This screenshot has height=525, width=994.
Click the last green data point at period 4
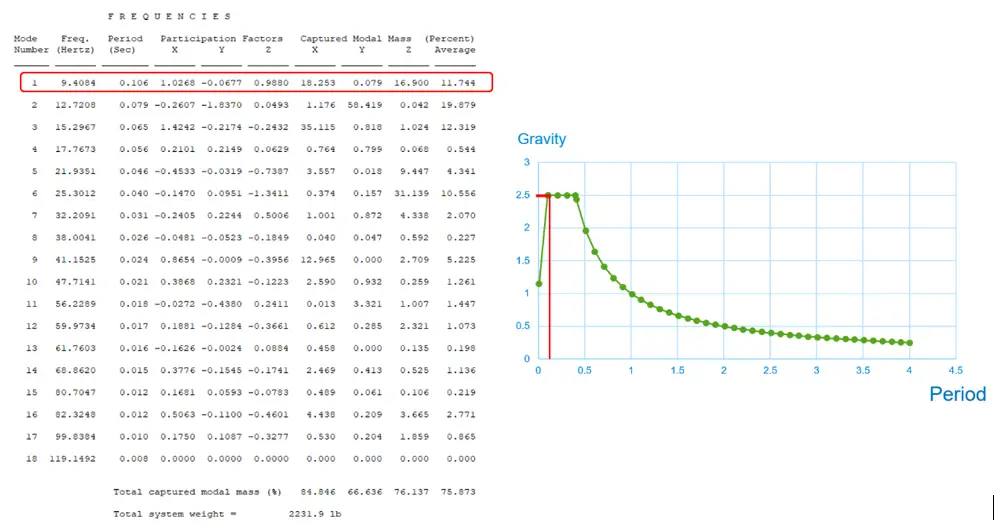coord(910,343)
